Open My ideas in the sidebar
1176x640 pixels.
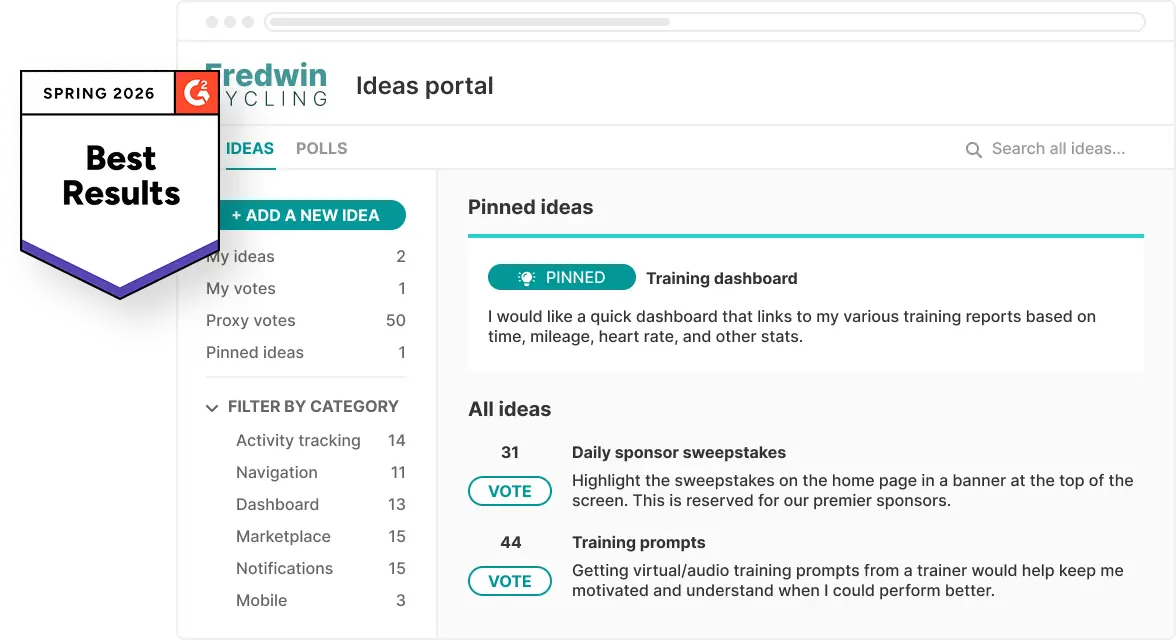pos(241,257)
